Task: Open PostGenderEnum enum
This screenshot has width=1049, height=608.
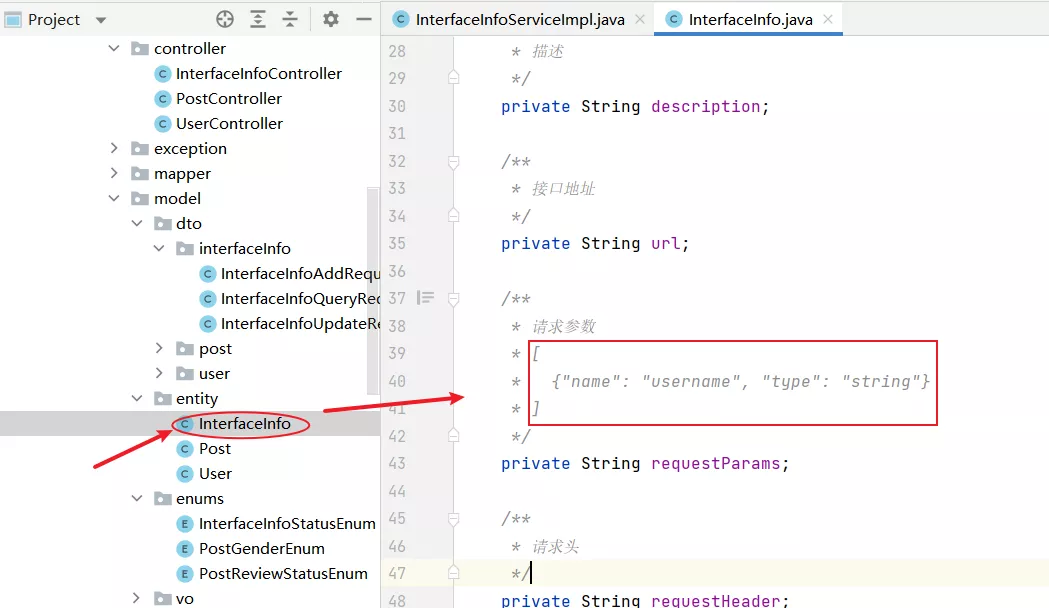Action: 262,548
